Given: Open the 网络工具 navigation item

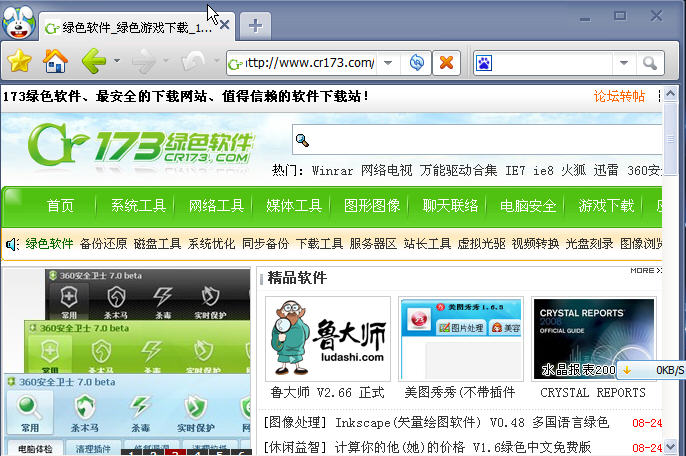Looking at the screenshot, I should click(216, 206).
